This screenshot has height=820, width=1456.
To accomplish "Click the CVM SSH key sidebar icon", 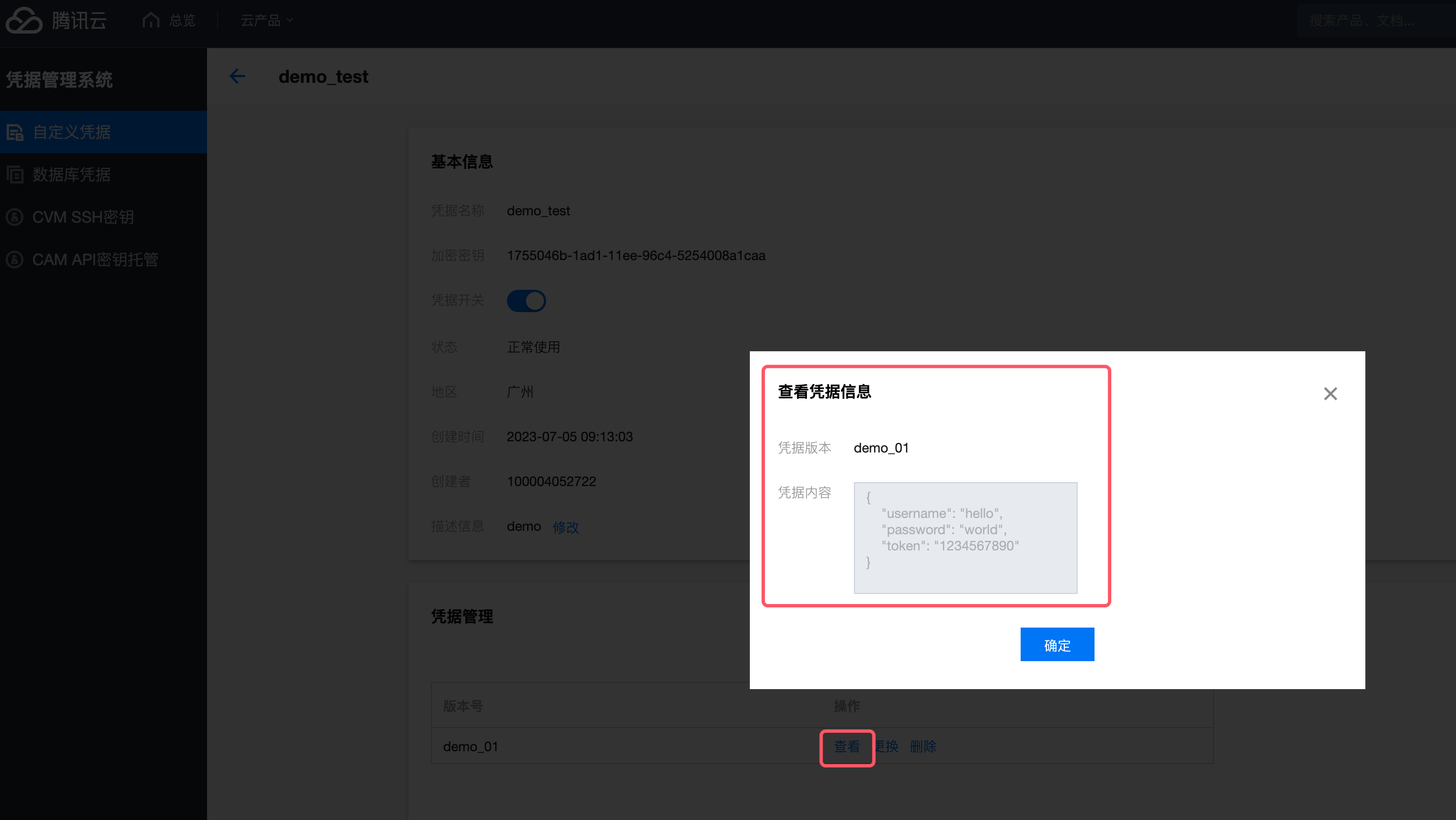I will (x=15, y=217).
